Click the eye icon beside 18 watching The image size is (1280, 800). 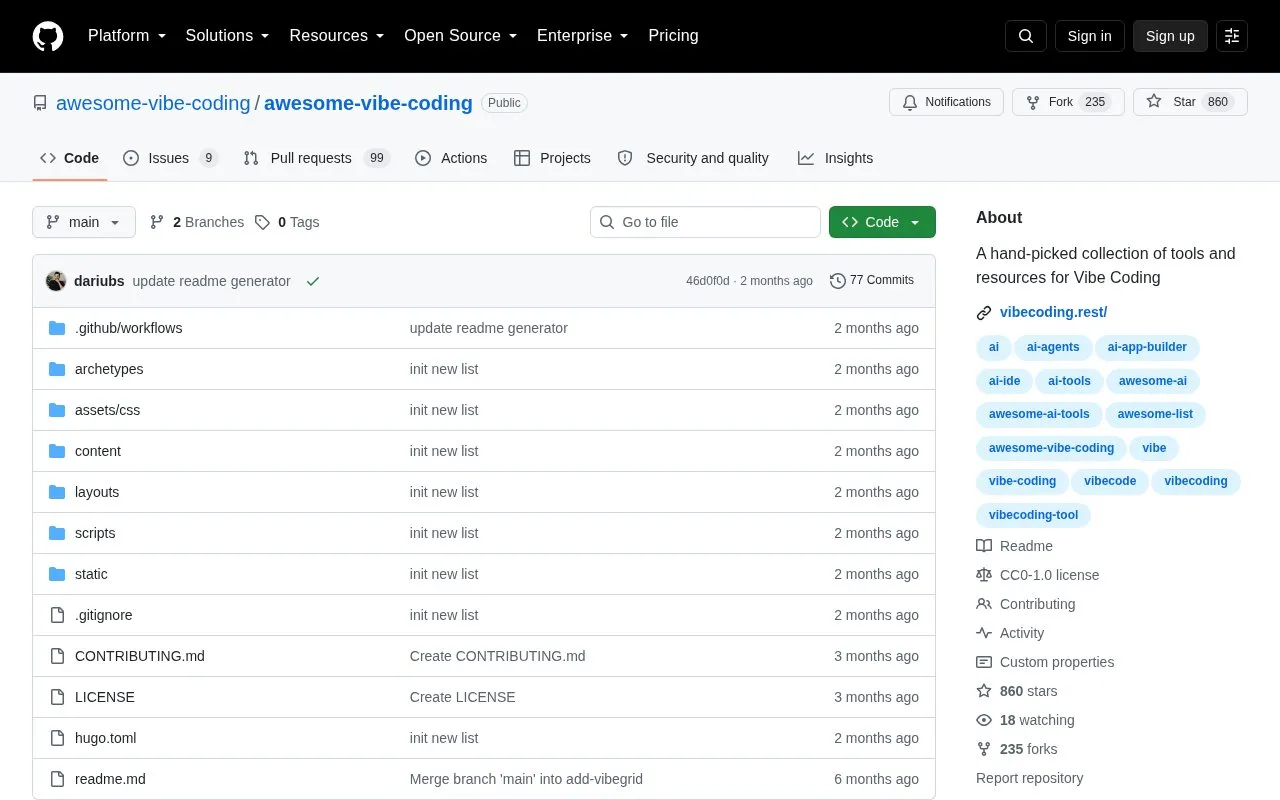[984, 720]
